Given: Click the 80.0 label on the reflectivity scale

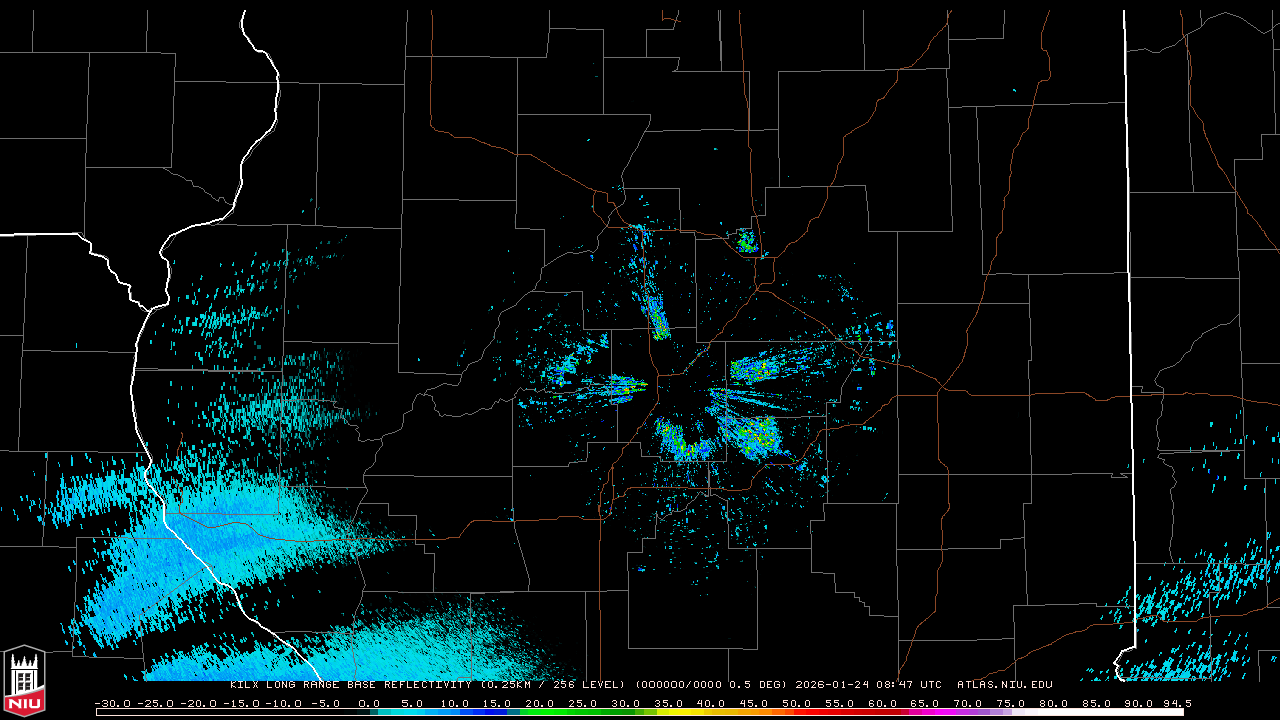Looking at the screenshot, I should pyautogui.click(x=1054, y=704).
